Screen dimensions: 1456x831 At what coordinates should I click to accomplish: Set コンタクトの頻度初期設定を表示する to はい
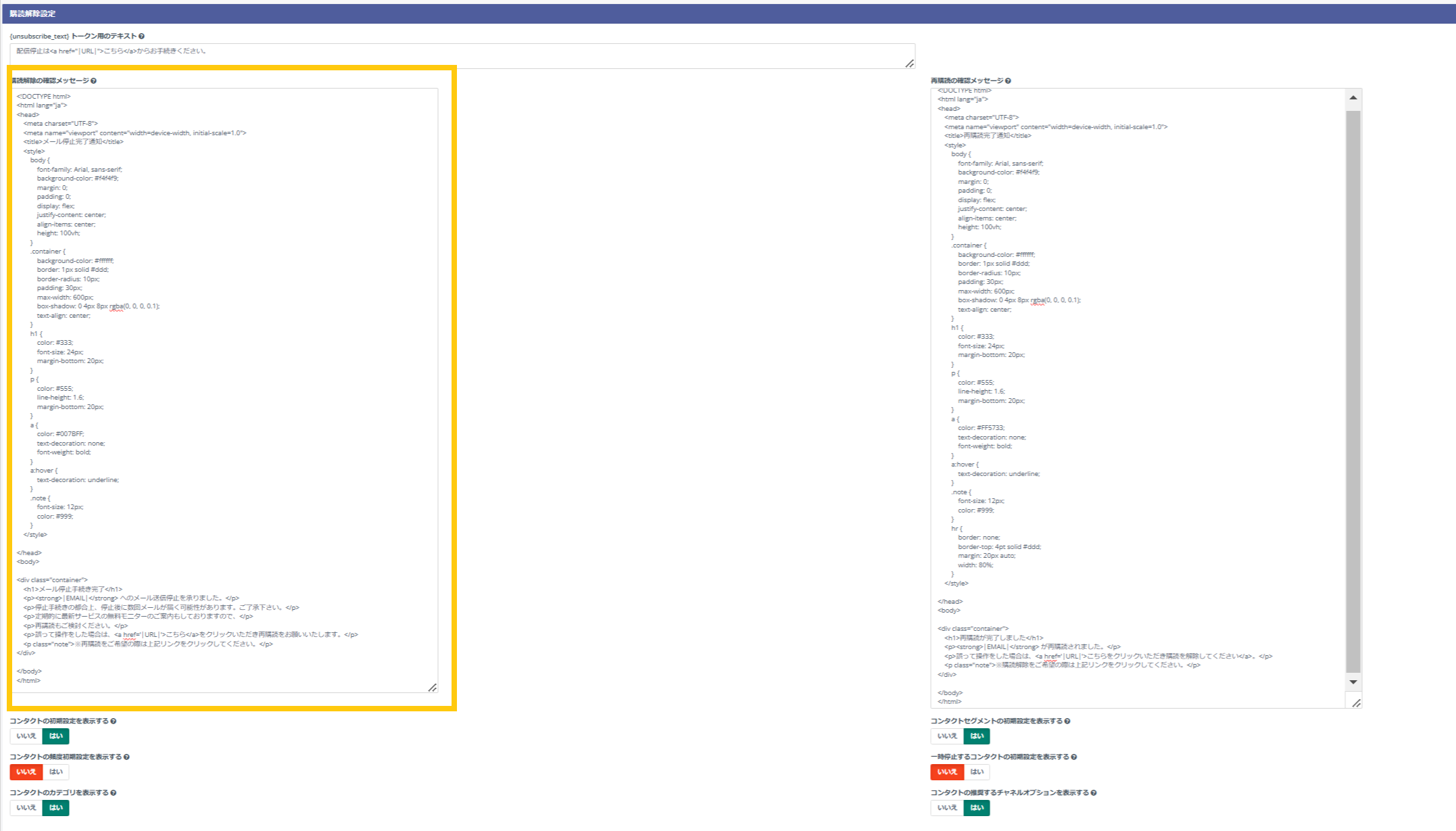[56, 772]
